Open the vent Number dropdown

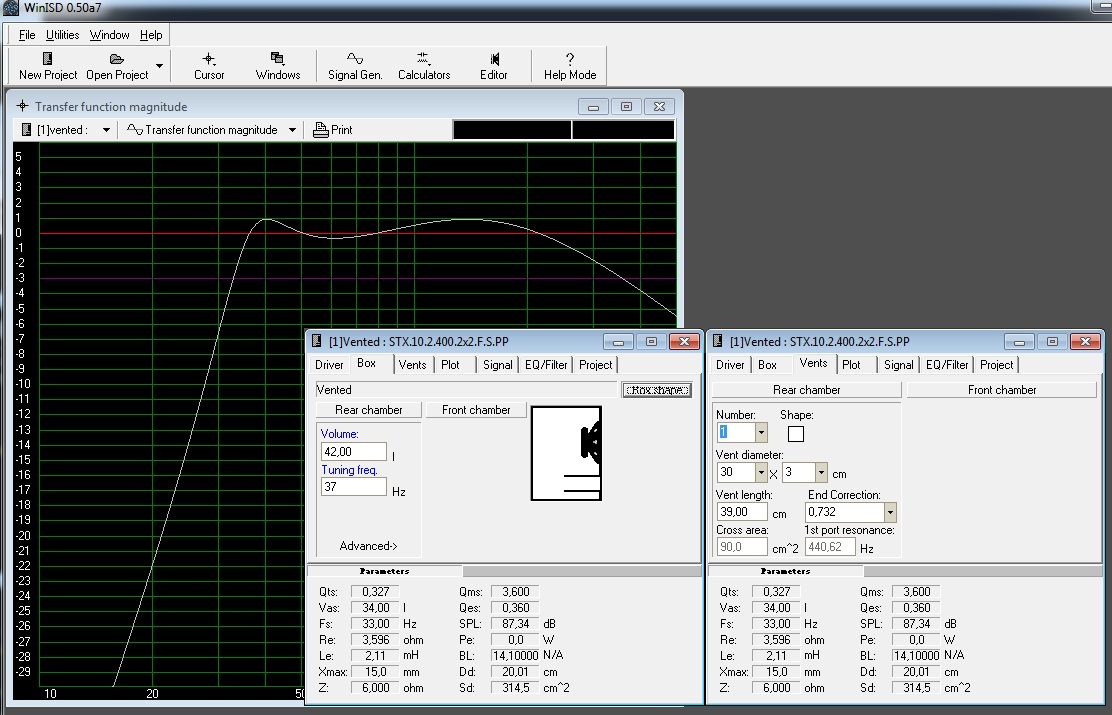(761, 433)
